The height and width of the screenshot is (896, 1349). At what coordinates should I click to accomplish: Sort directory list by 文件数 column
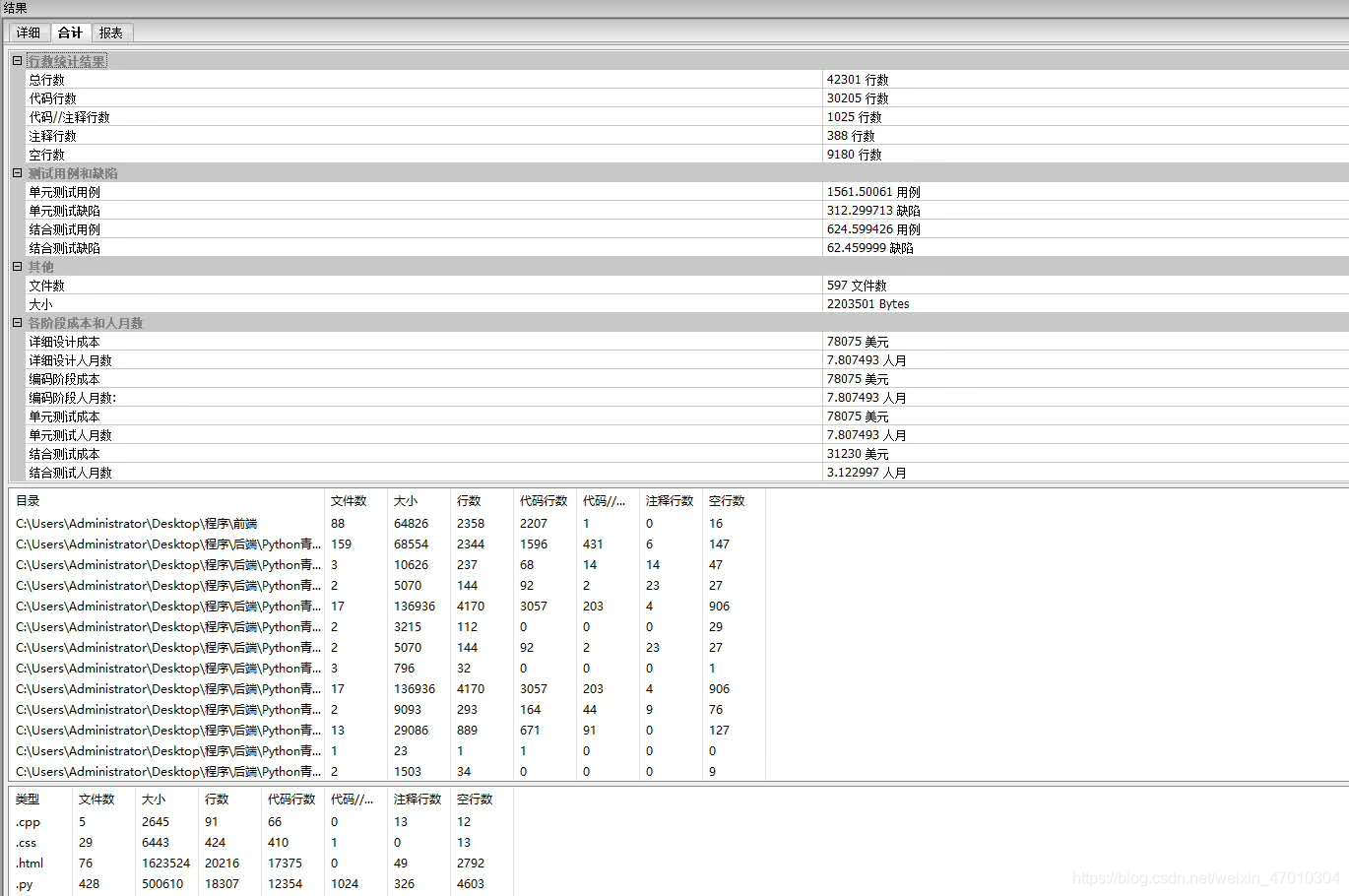[x=355, y=500]
